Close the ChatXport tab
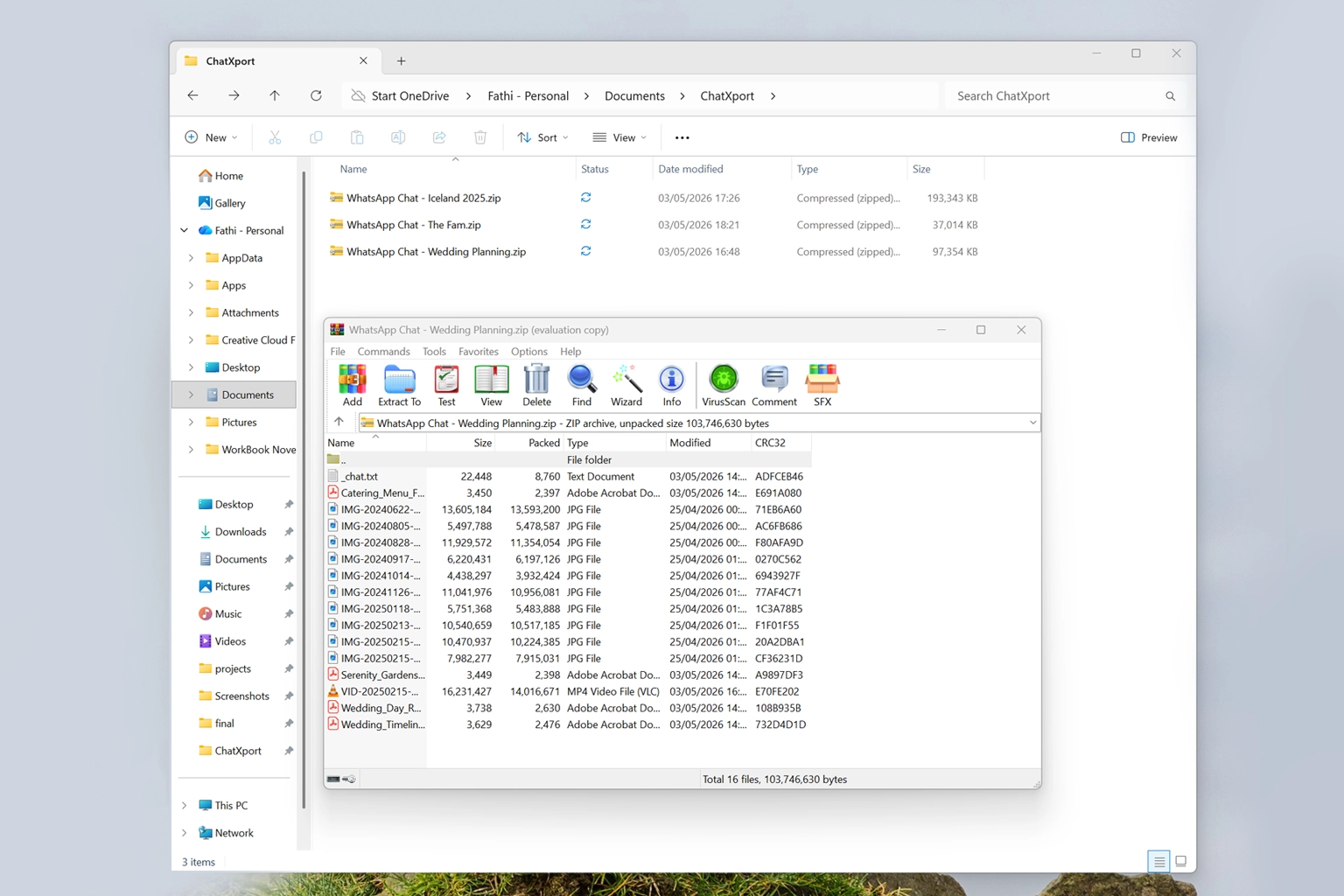The width and height of the screenshot is (1344, 896). pyautogui.click(x=363, y=60)
